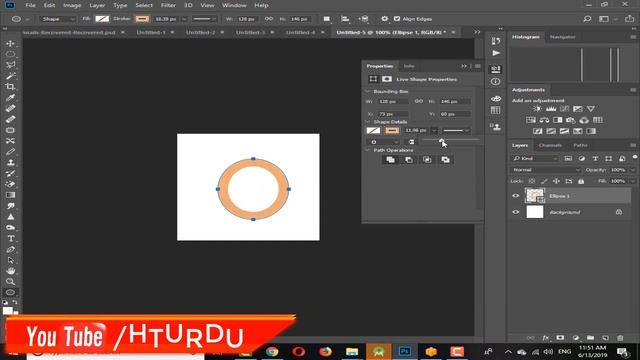The width and height of the screenshot is (640, 360).
Task: Click the search icon in options bar
Action: coord(587,19)
